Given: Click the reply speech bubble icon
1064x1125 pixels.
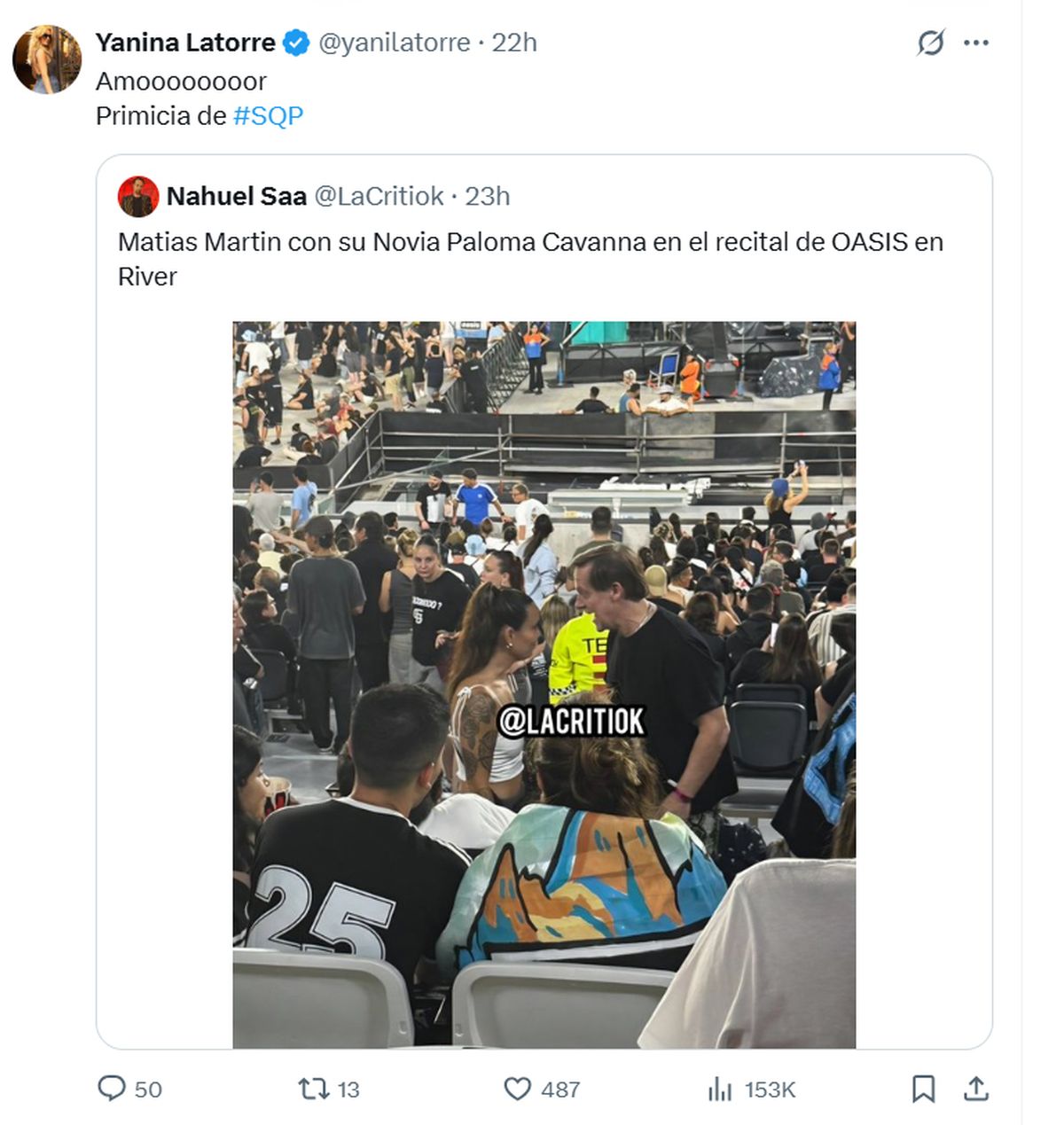Looking at the screenshot, I should click(x=112, y=1088).
